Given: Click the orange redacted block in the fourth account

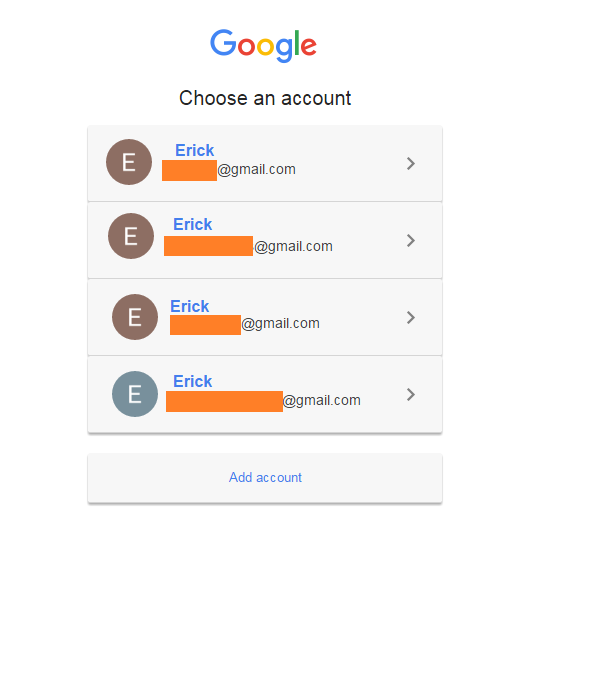Looking at the screenshot, I should pos(224,401).
